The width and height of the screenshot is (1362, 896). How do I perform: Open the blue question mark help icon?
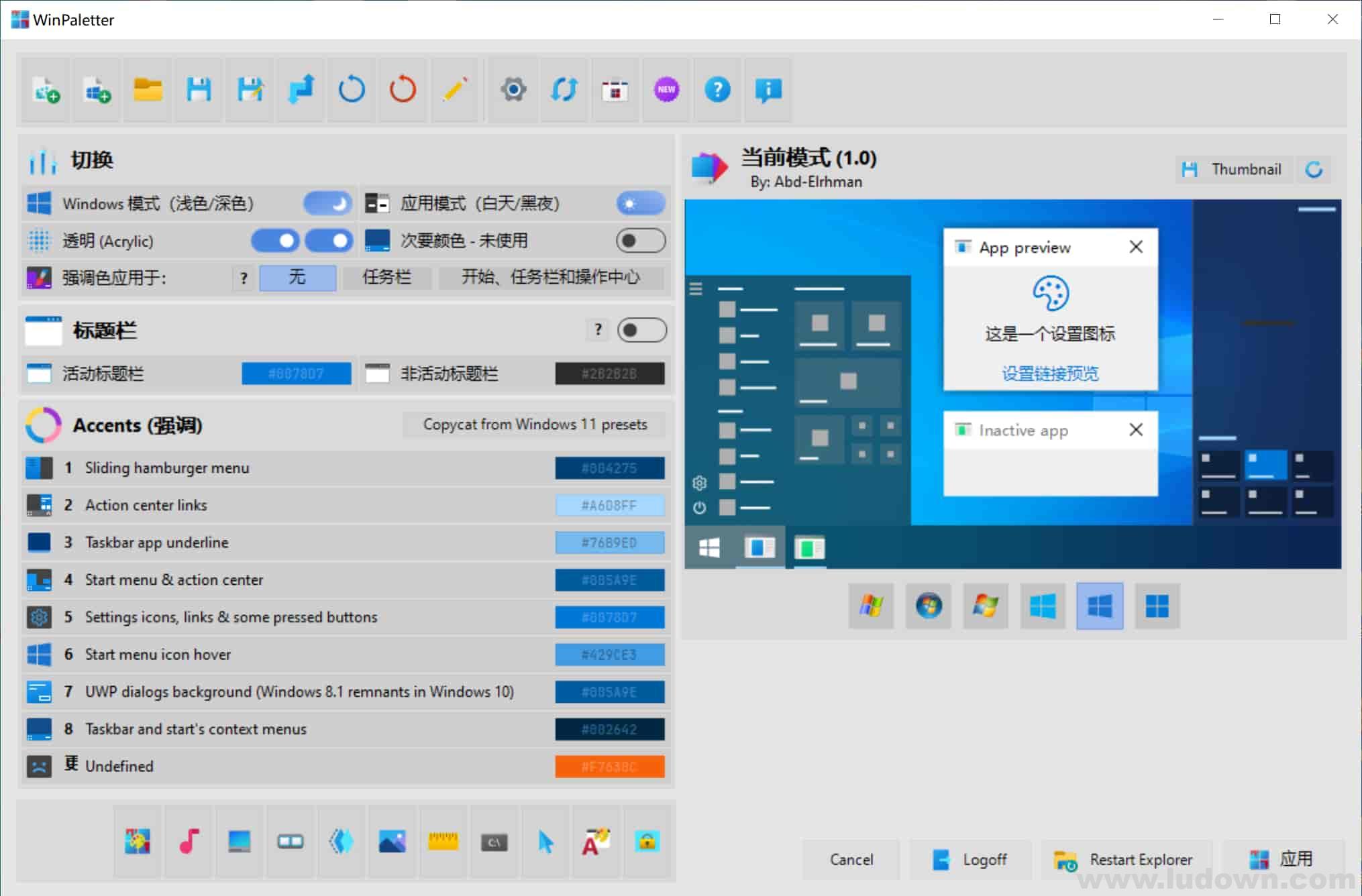tap(717, 89)
